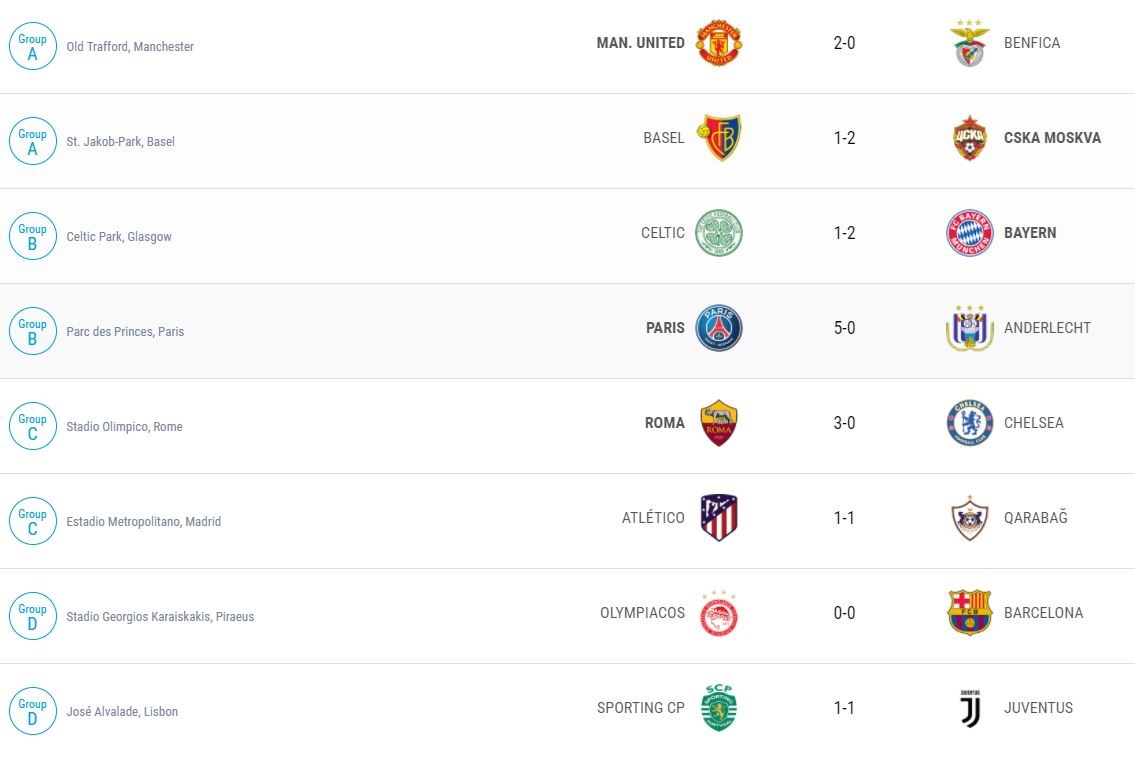
Task: Click the Sporting CP crest
Action: point(719,708)
